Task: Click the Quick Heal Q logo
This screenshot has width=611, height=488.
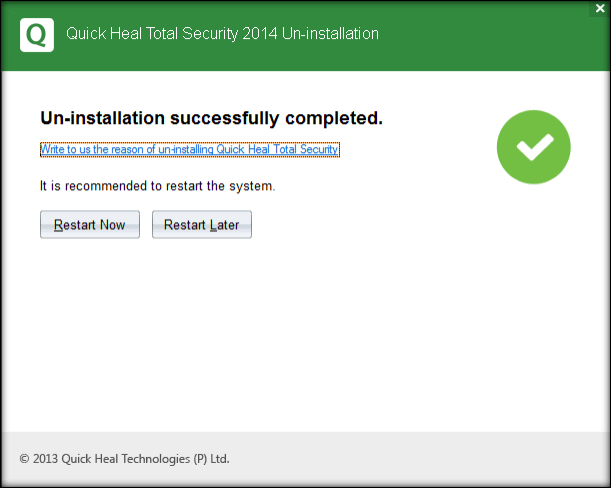Action: pyautogui.click(x=37, y=35)
